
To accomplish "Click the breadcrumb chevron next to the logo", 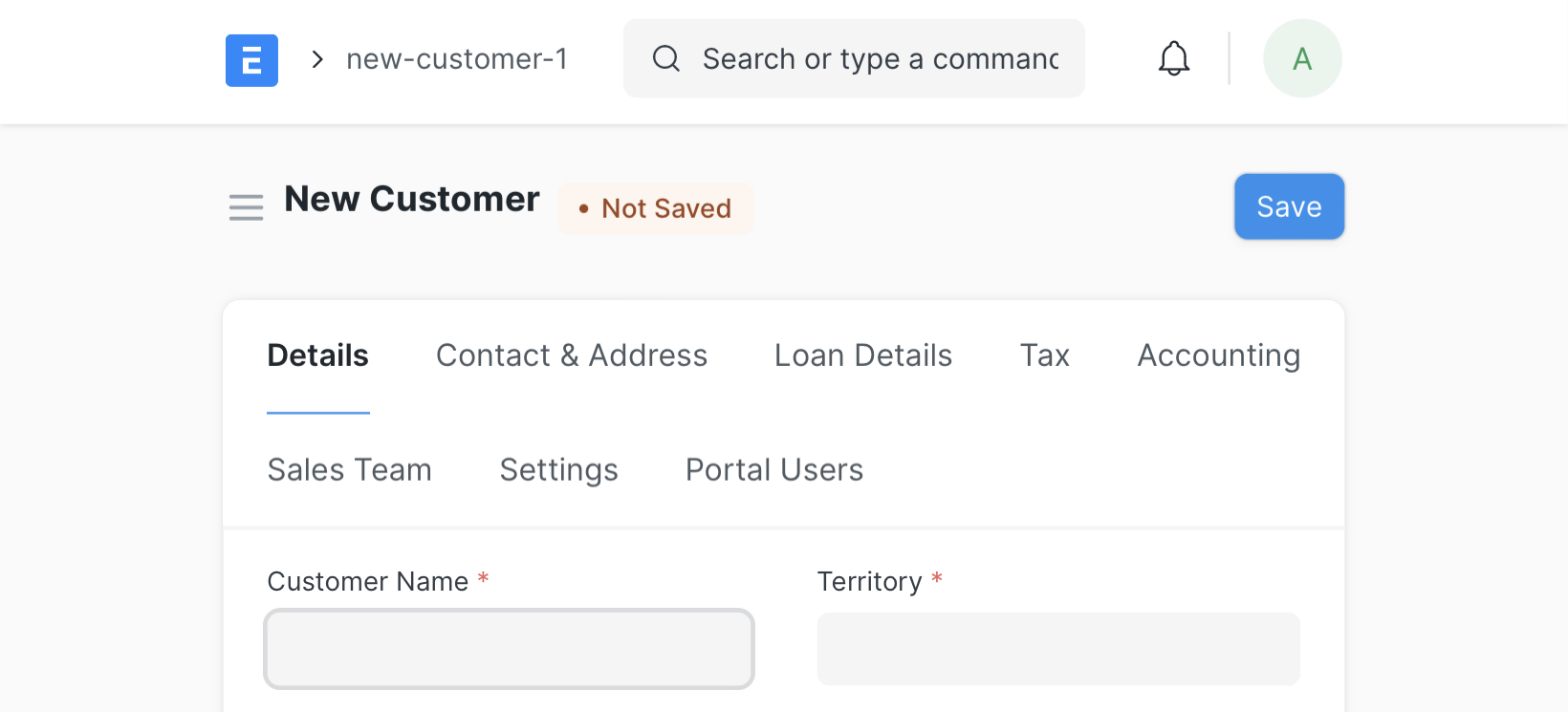I will click(x=316, y=59).
